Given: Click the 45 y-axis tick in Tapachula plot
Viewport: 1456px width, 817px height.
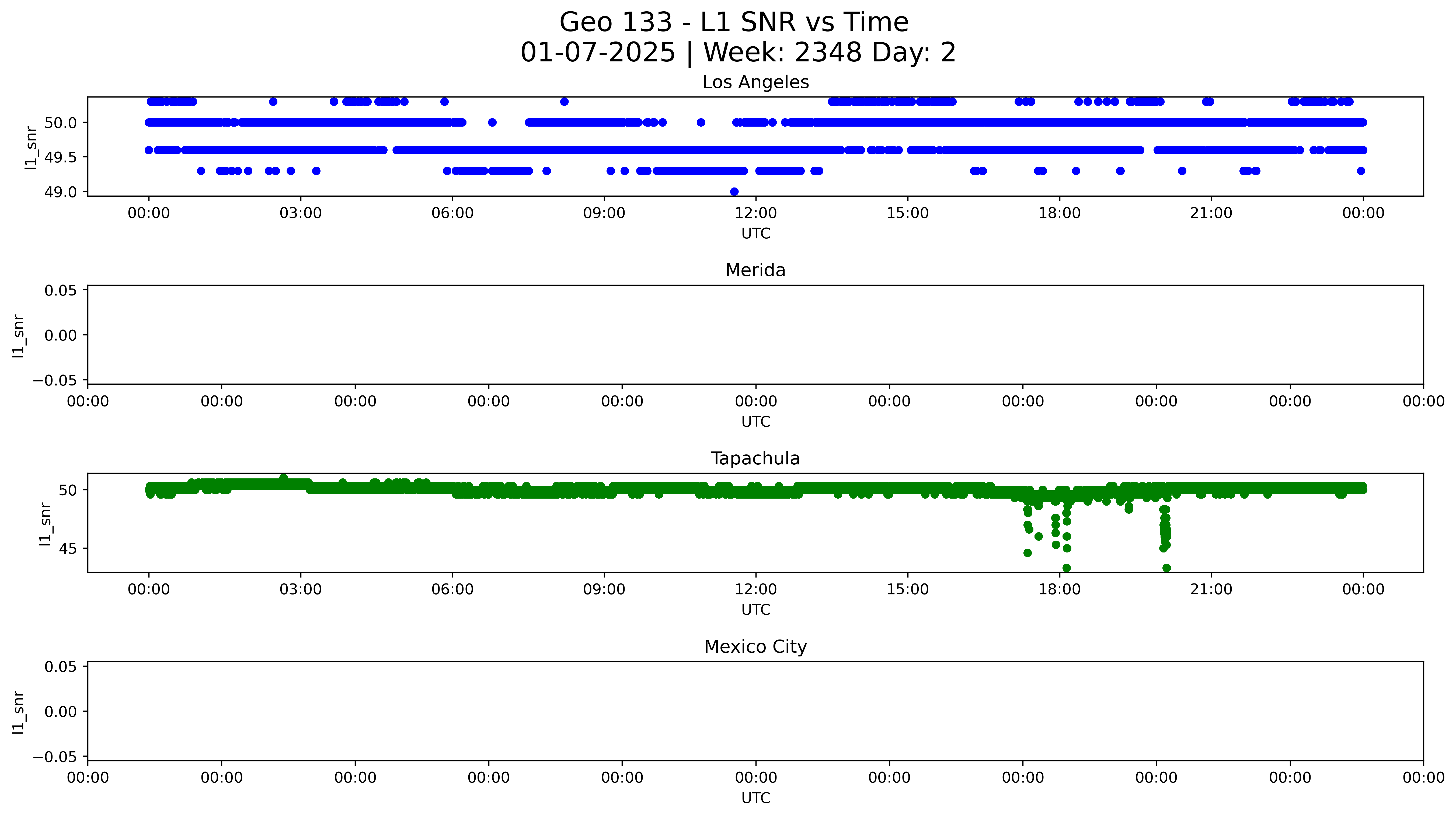Looking at the screenshot, I should pyautogui.click(x=68, y=548).
